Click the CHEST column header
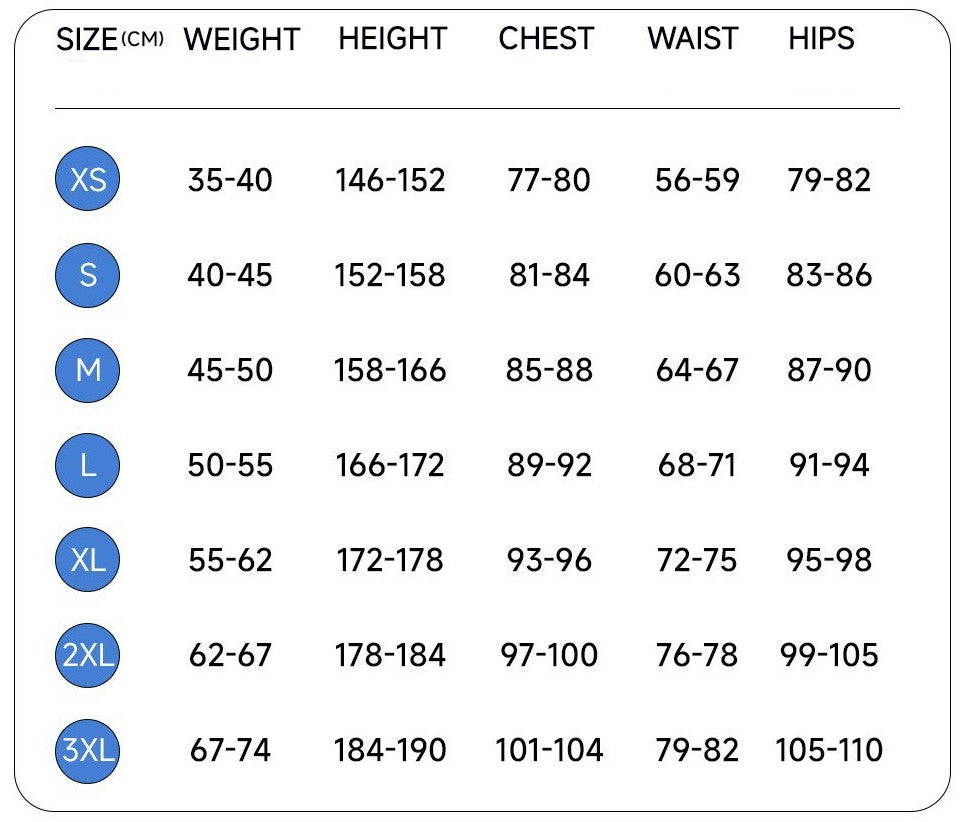The image size is (960, 822). coord(546,39)
